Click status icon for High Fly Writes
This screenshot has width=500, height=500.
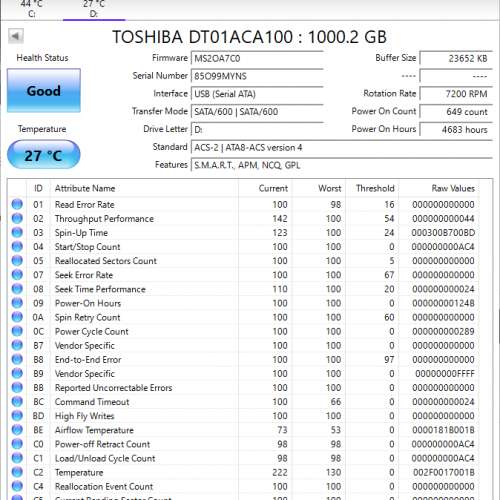(17, 416)
